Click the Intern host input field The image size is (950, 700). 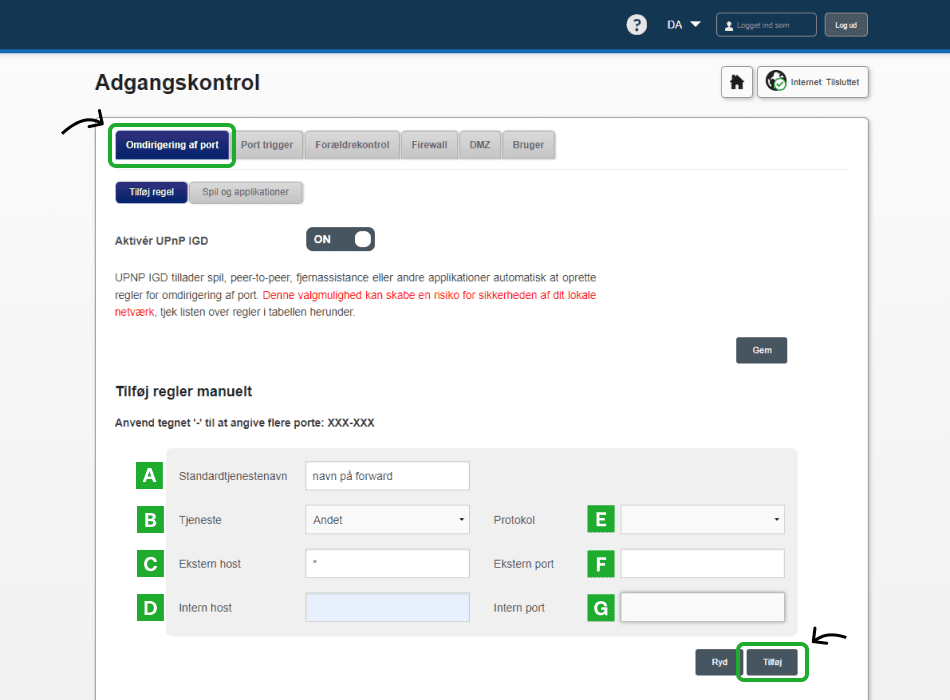click(x=387, y=608)
